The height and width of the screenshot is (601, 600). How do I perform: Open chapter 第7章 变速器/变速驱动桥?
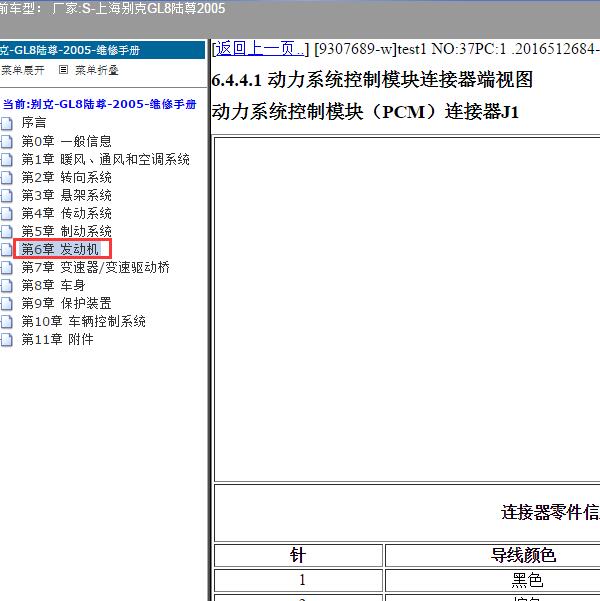click(x=95, y=267)
